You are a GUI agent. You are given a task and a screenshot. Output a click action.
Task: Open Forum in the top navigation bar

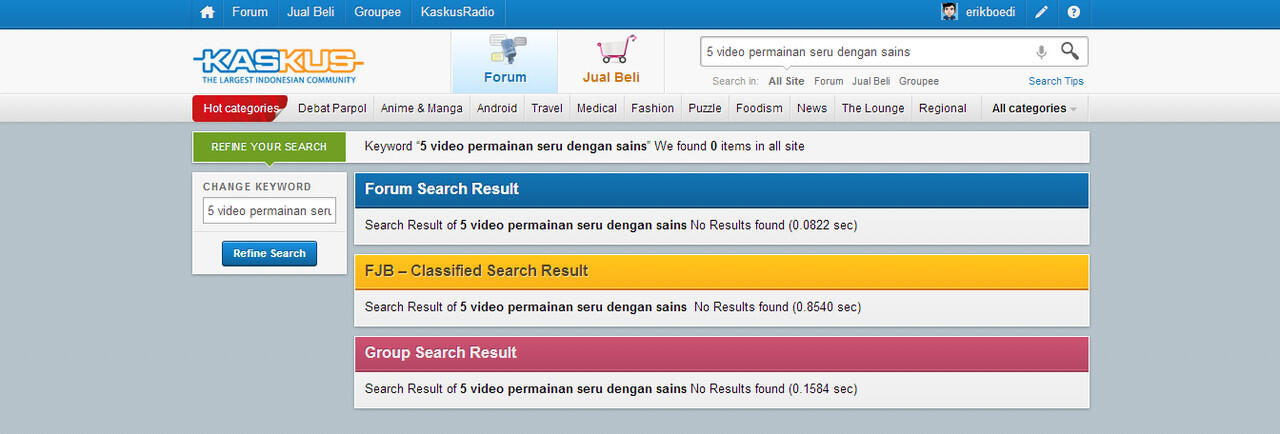pyautogui.click(x=250, y=12)
